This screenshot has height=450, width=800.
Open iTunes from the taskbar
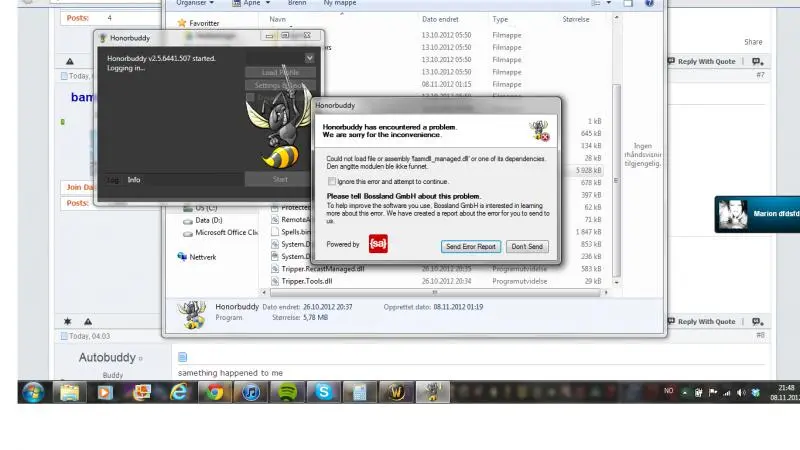coord(251,392)
